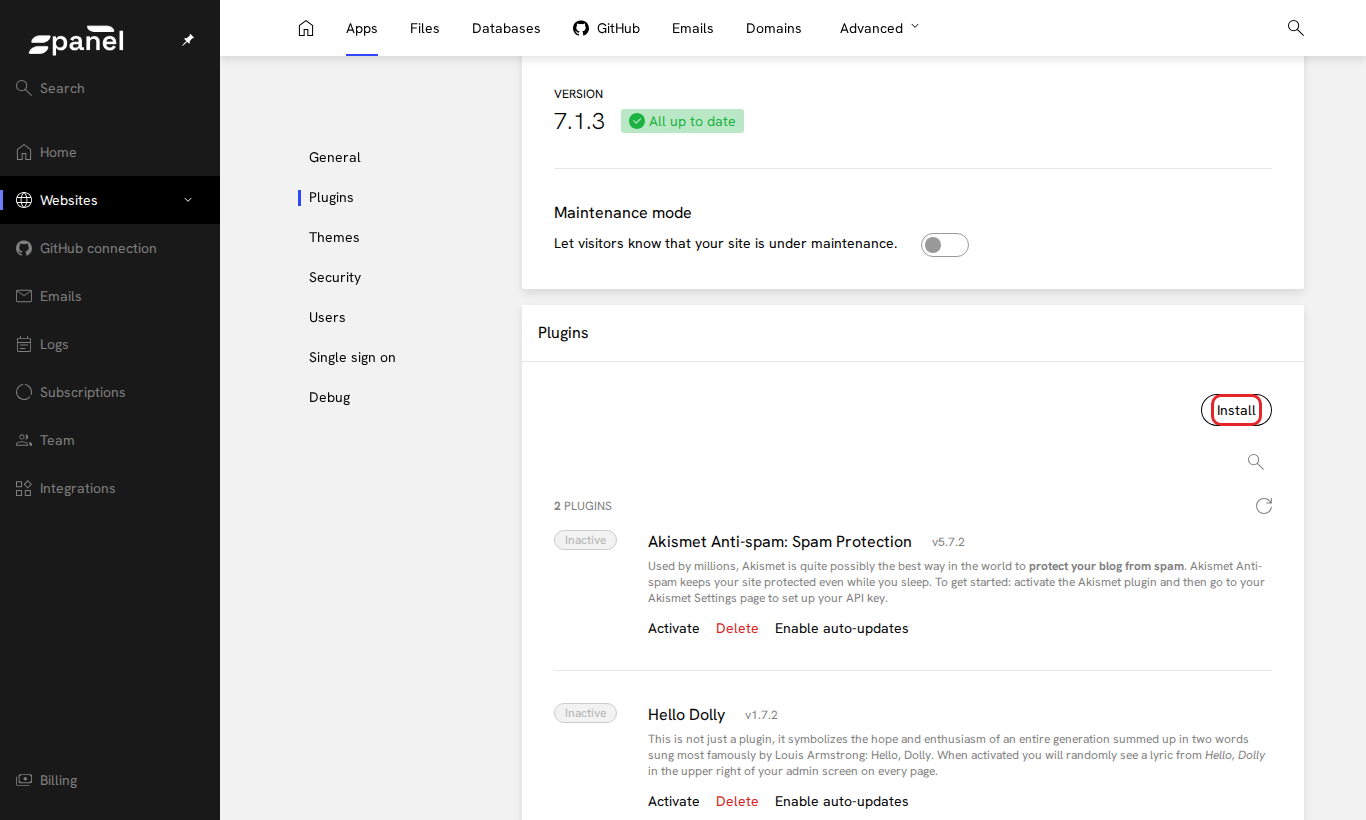This screenshot has width=1366, height=820.
Task: Pin the sidebar with the pin icon
Action: click(x=188, y=40)
